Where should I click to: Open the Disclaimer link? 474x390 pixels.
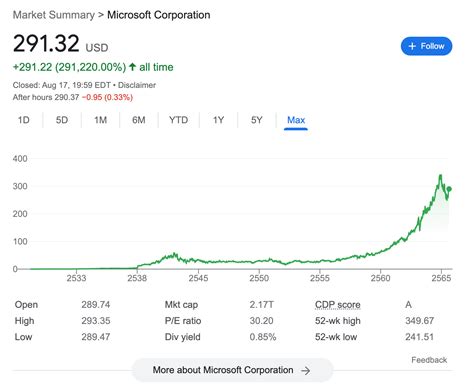point(137,85)
